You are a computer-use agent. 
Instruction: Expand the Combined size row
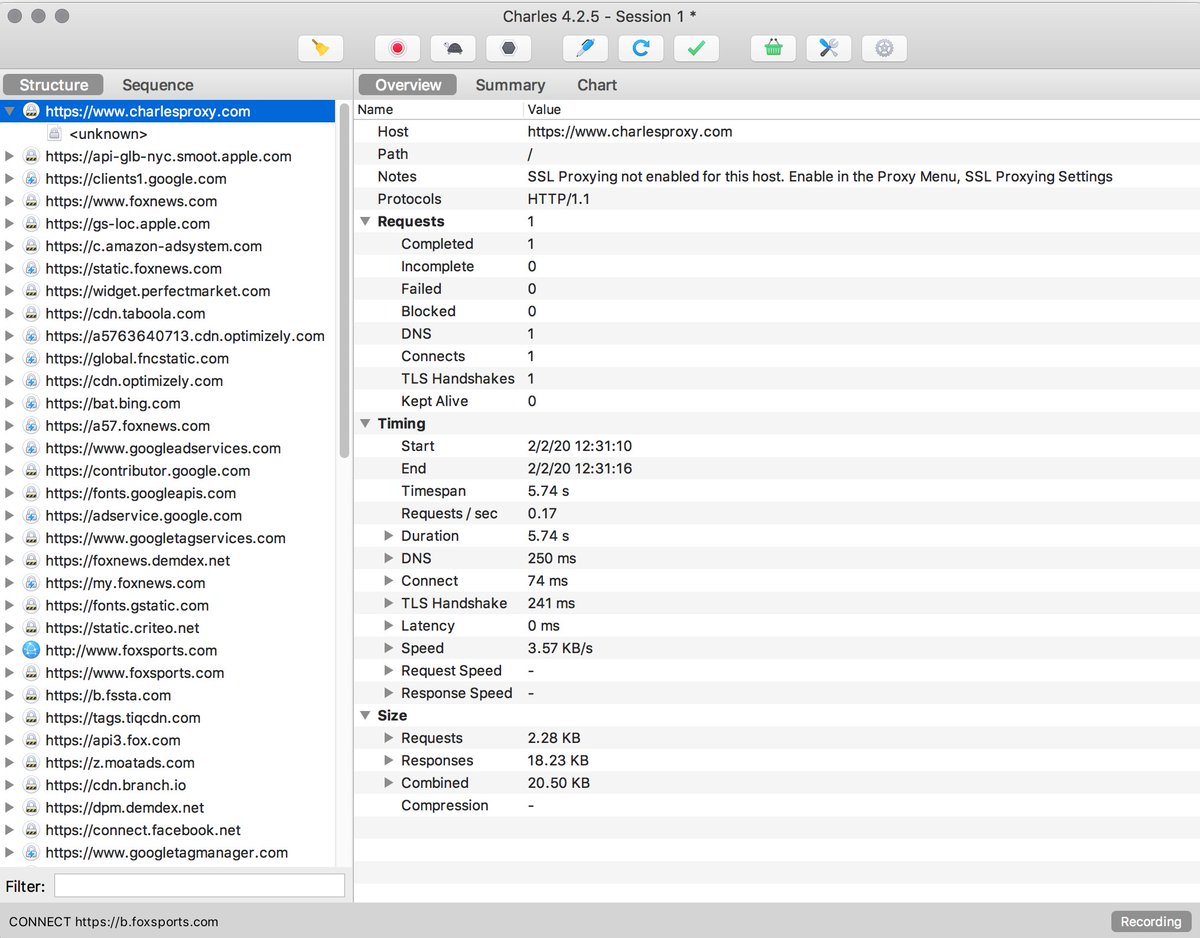click(390, 783)
